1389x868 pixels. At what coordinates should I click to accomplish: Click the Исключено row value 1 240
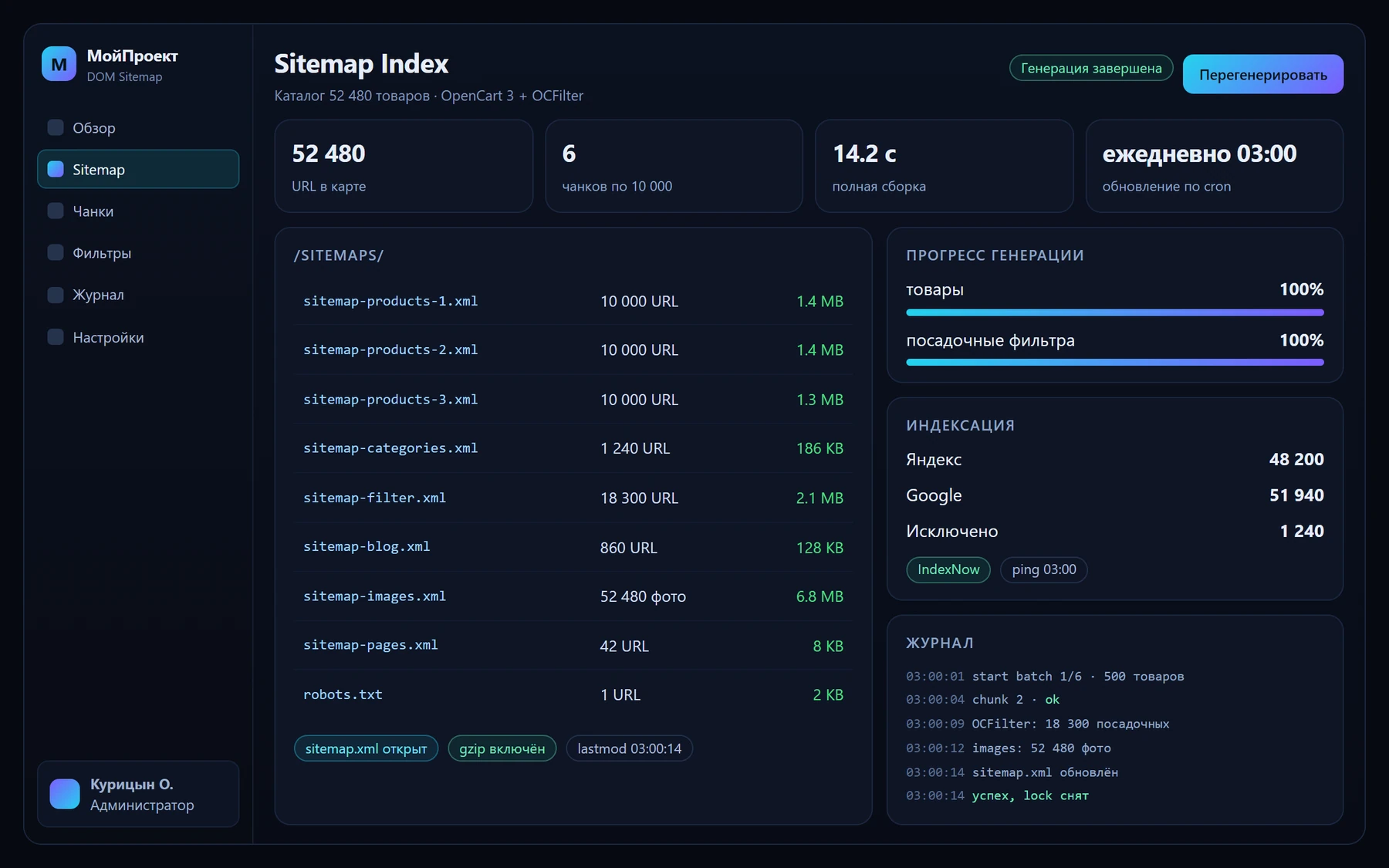coord(1302,531)
